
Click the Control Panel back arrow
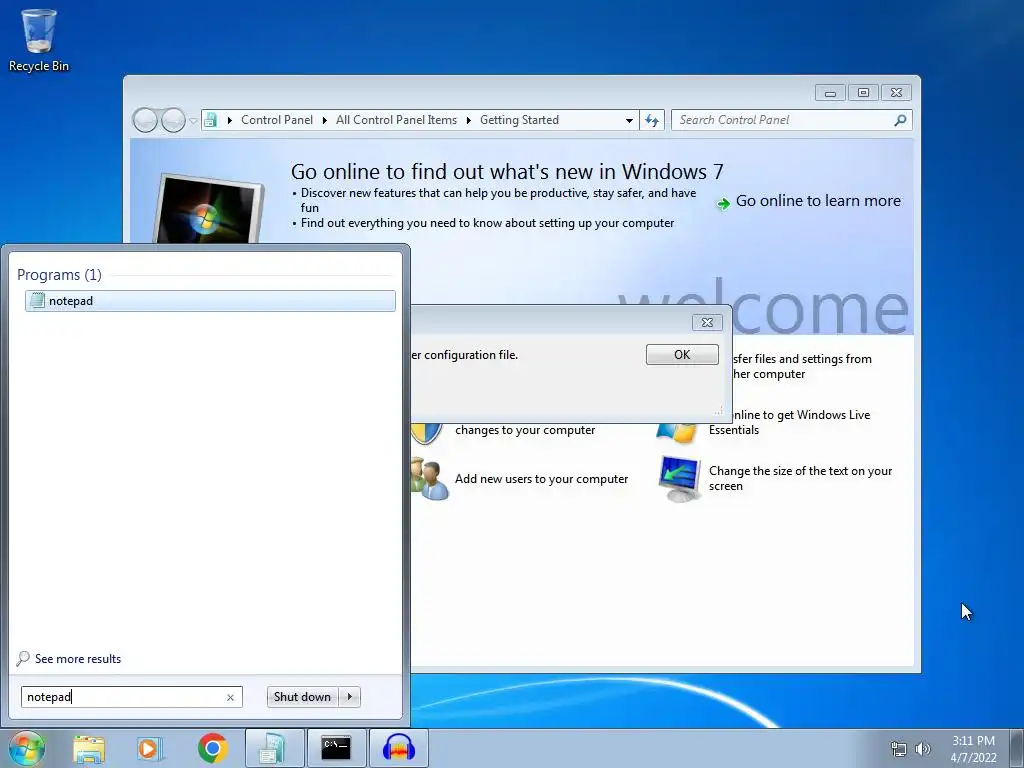[145, 120]
